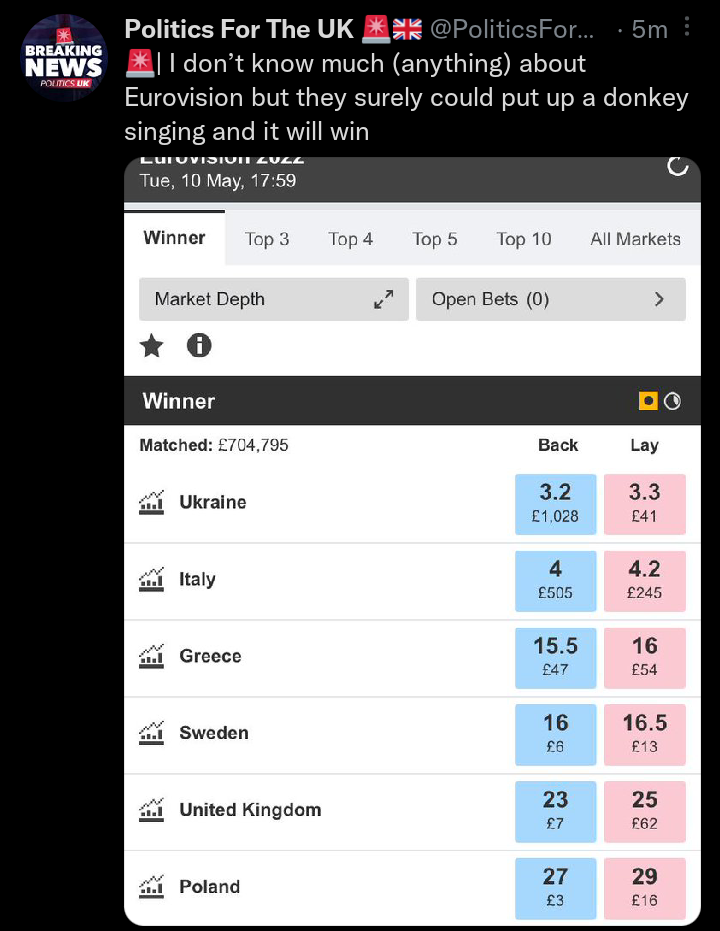Click Ukraine back odds 3.2
Screen dimensions: 720x931
point(555,502)
